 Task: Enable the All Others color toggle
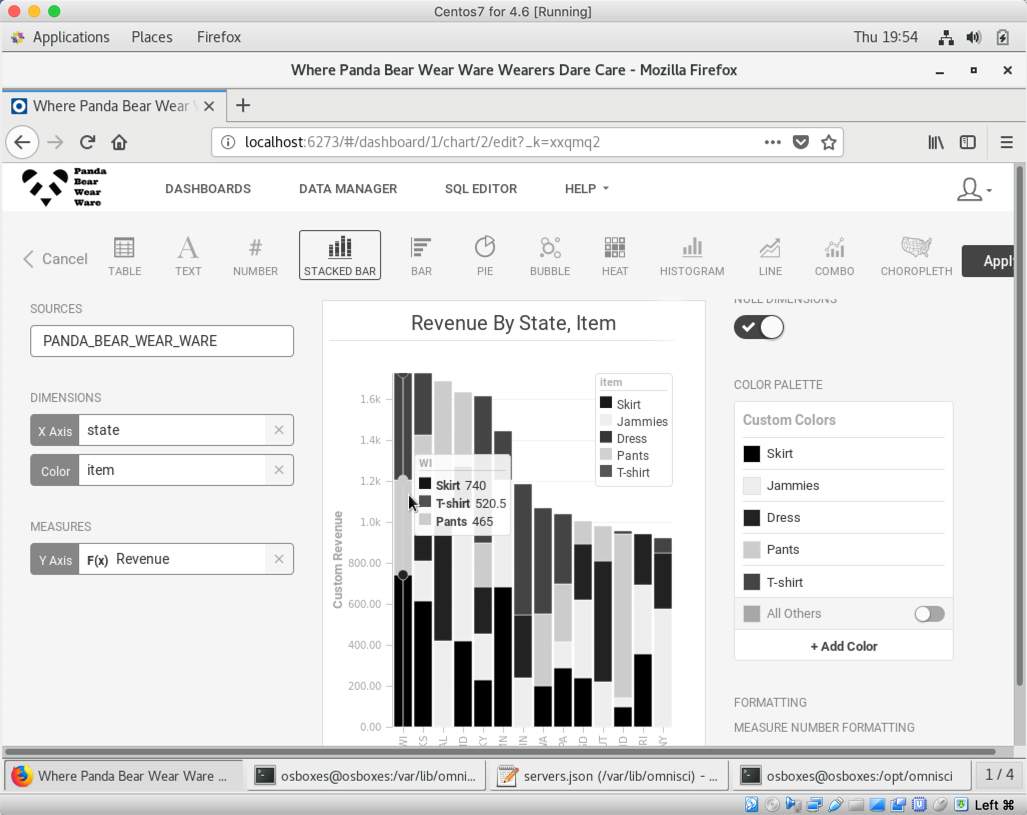coord(929,614)
